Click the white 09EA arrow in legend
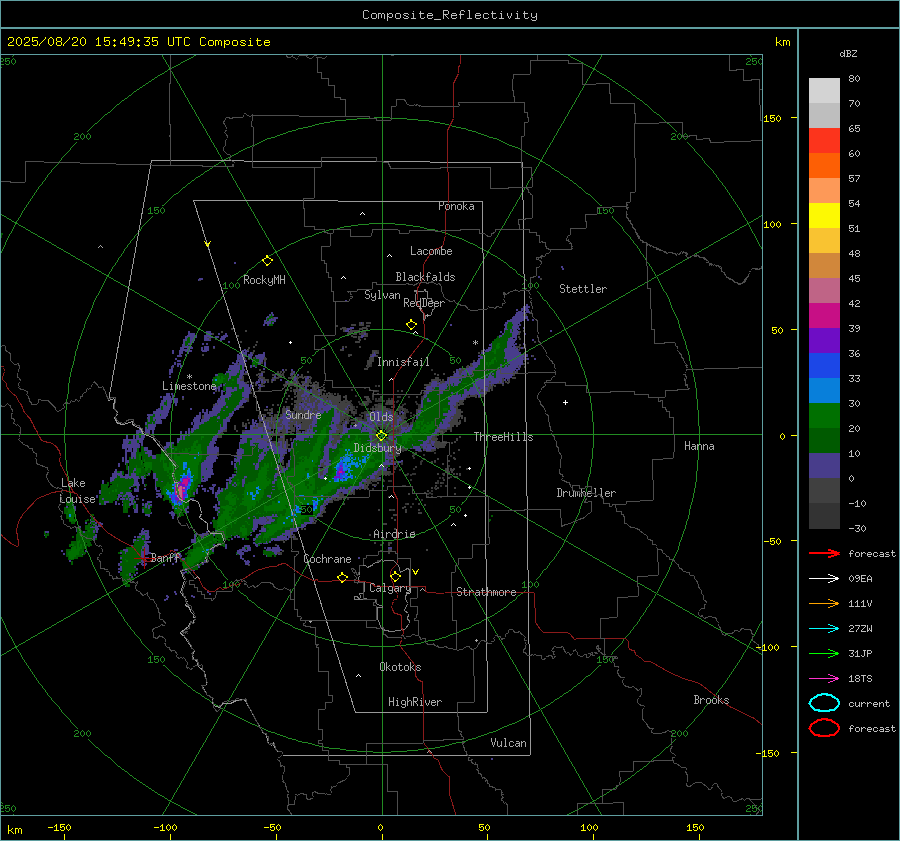Viewport: 900px width, 841px height. (x=824, y=579)
